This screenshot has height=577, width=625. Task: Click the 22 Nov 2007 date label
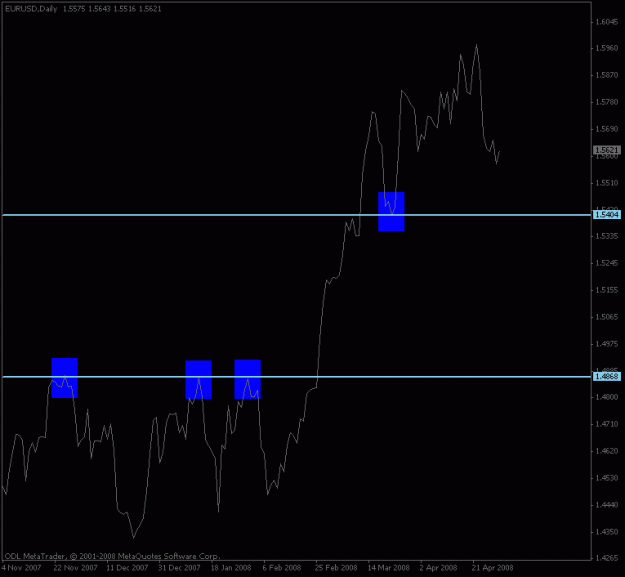click(x=75, y=567)
